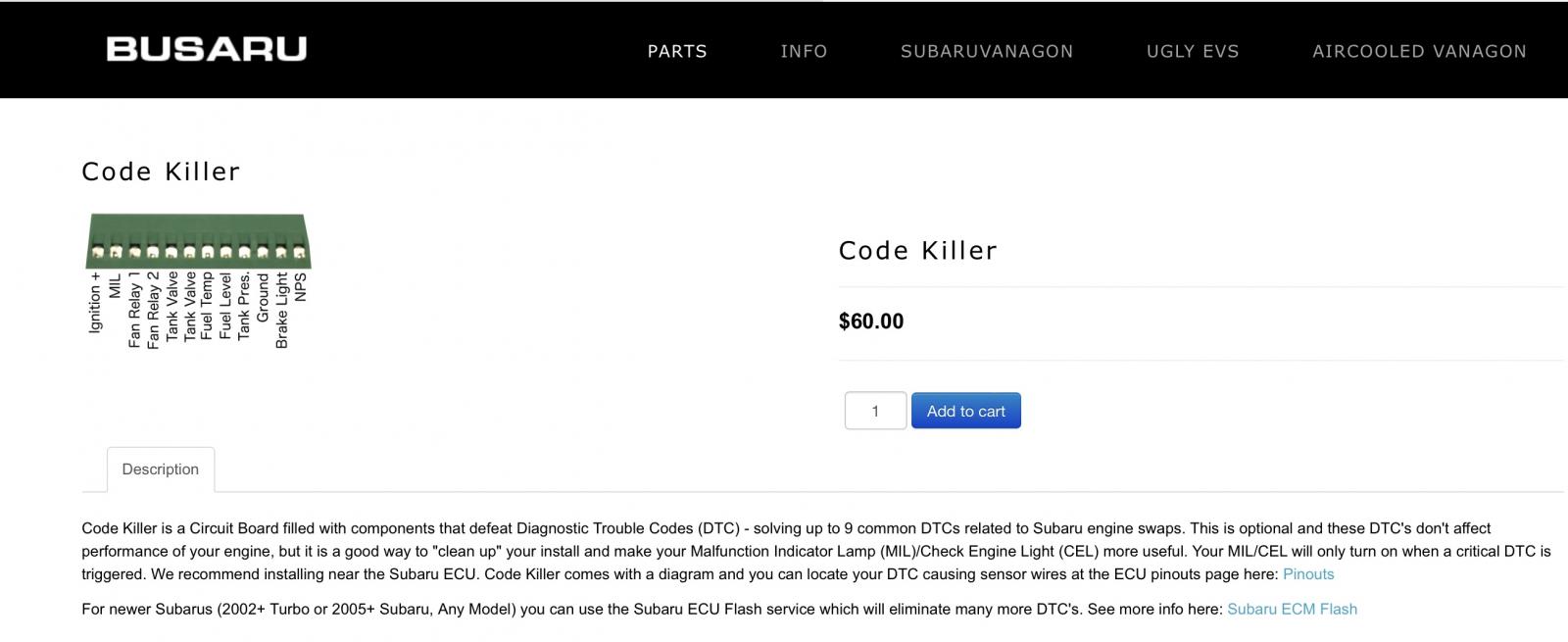Click the Code Killer title above price
This screenshot has height=642, width=1568.
pyautogui.click(x=918, y=251)
